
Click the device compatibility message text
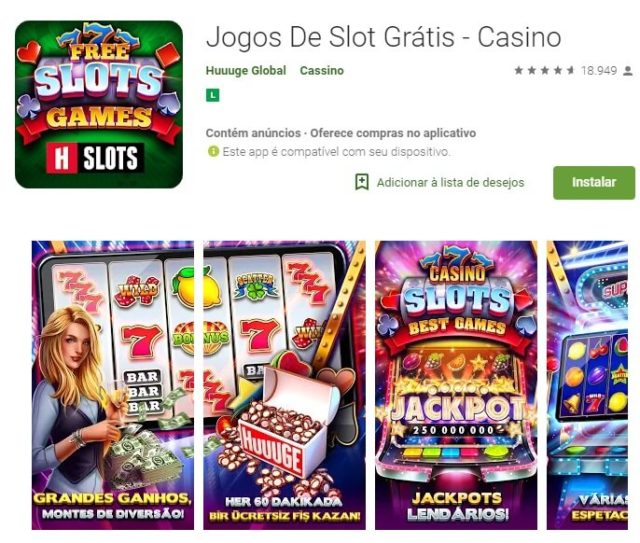336,152
